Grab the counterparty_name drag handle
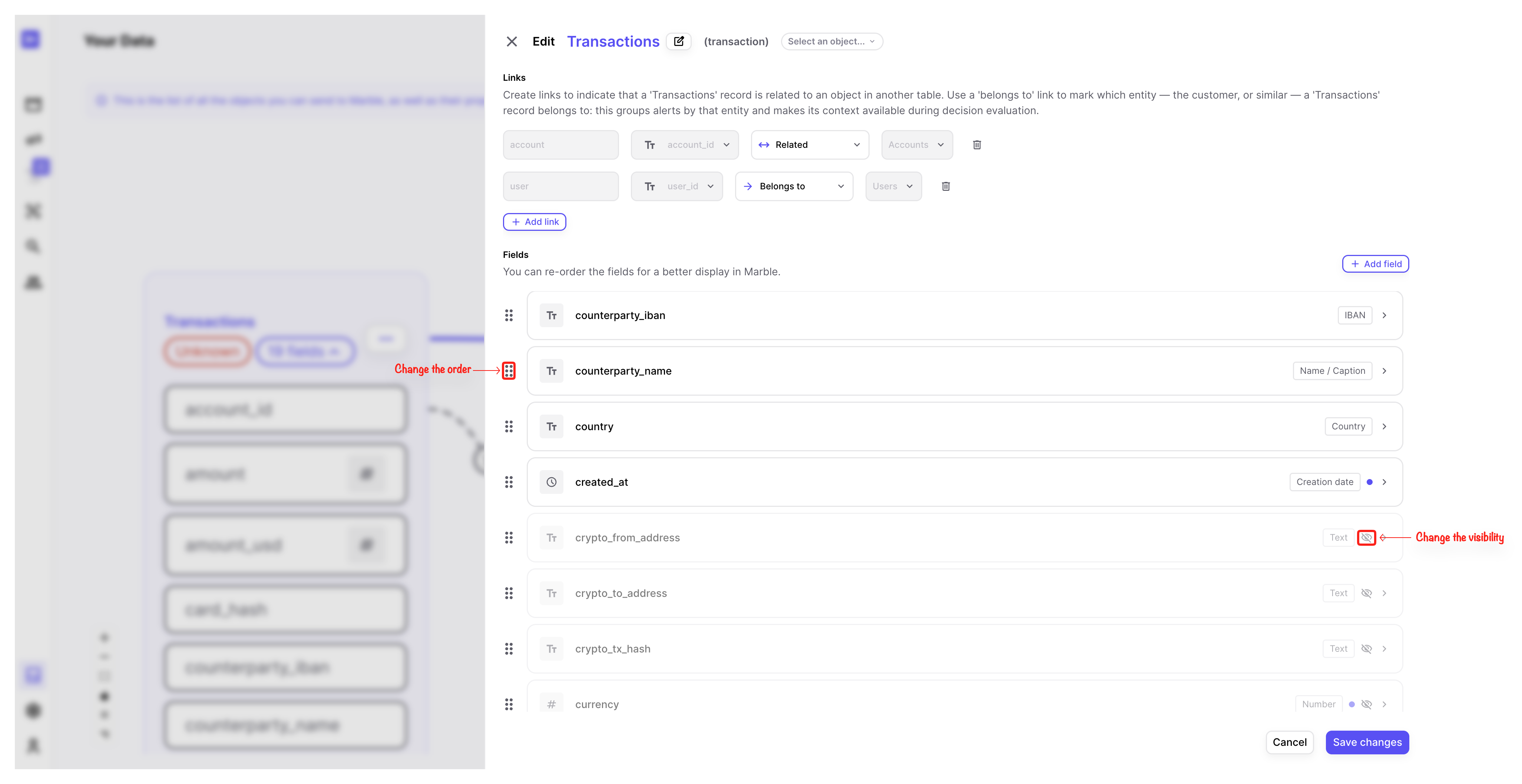1522x784 pixels. [509, 371]
